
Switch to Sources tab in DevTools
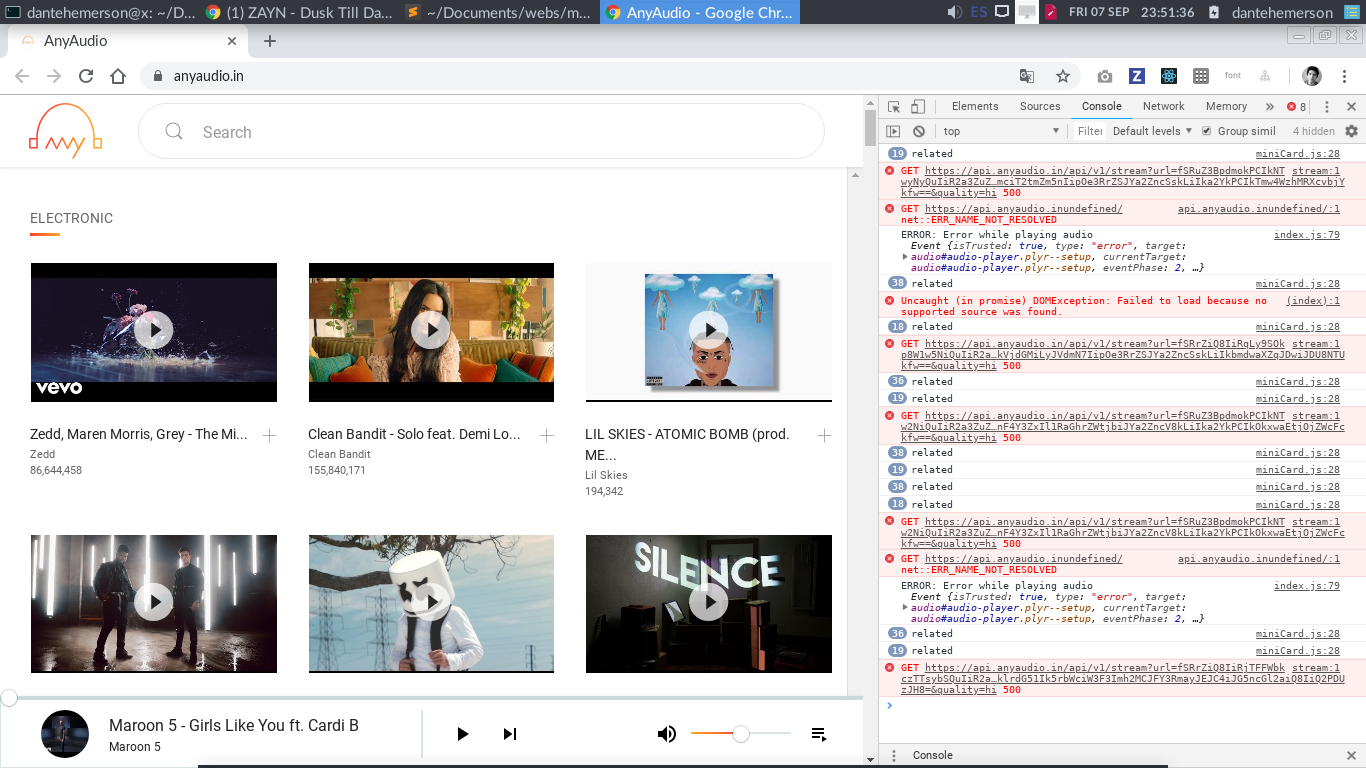(x=1040, y=106)
